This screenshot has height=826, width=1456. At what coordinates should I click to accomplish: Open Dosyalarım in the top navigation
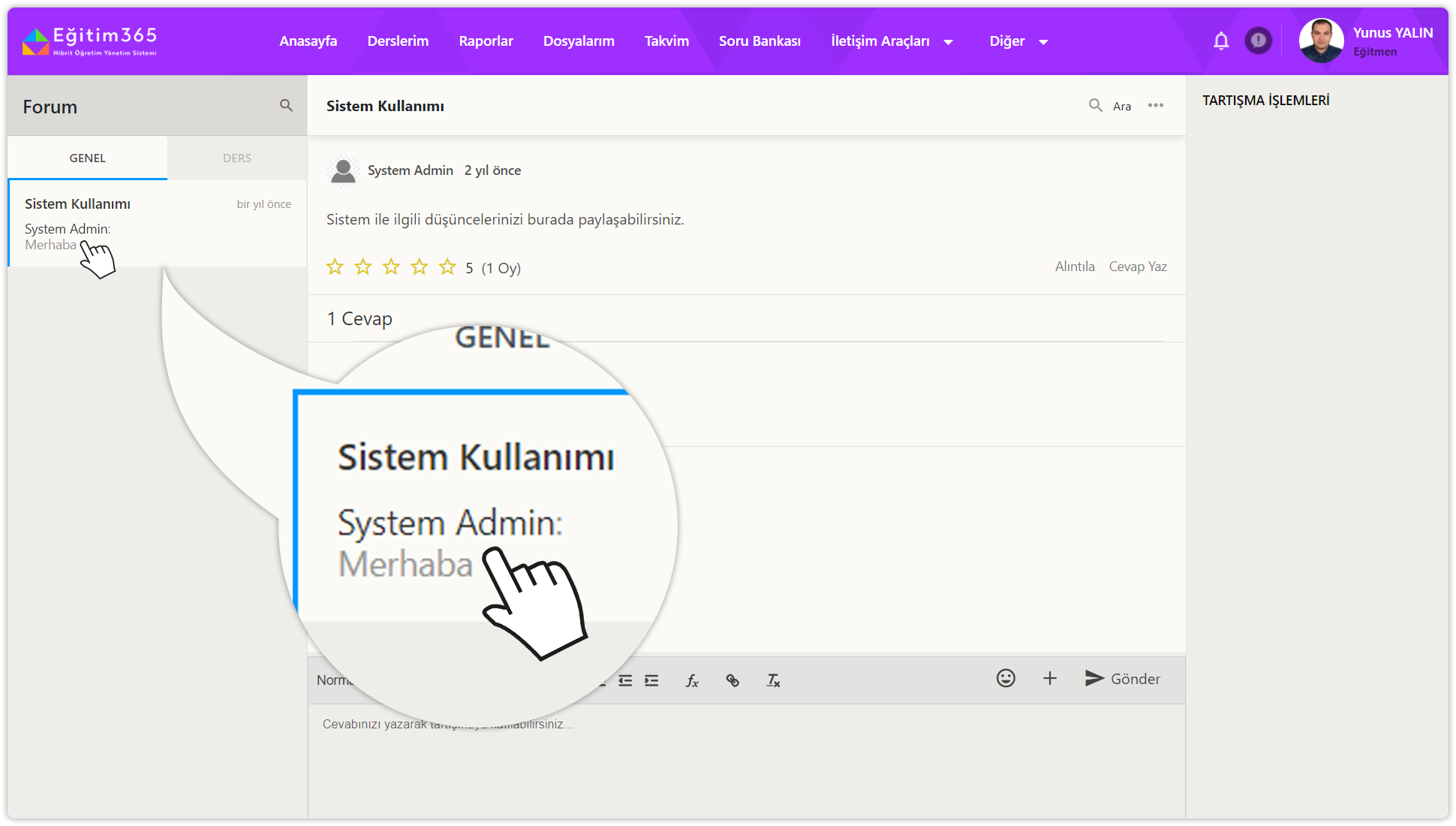coord(579,41)
